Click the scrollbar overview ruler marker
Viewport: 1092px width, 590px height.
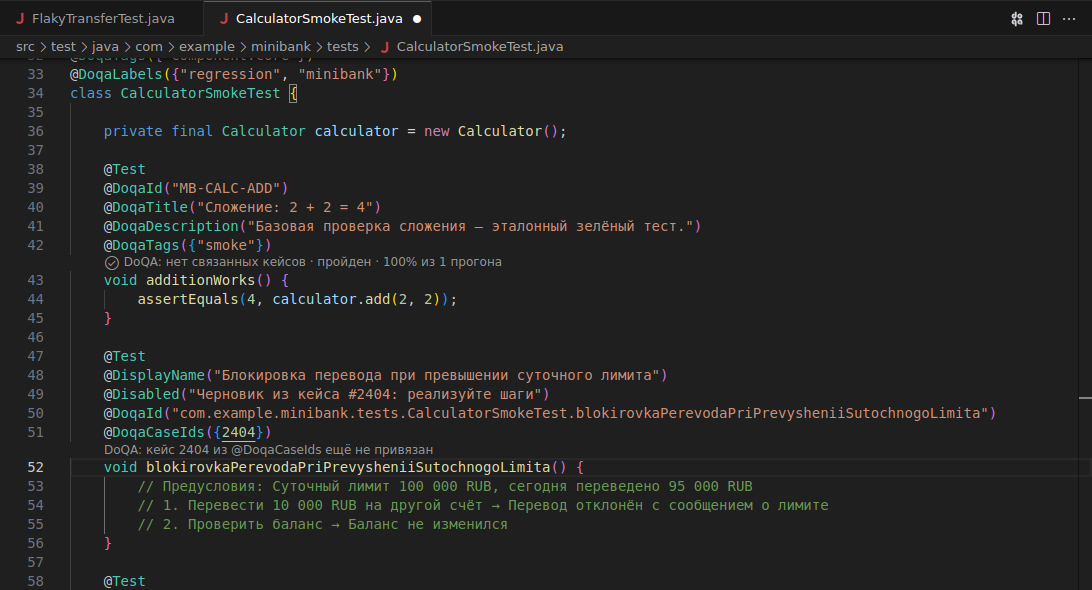coord(1085,398)
